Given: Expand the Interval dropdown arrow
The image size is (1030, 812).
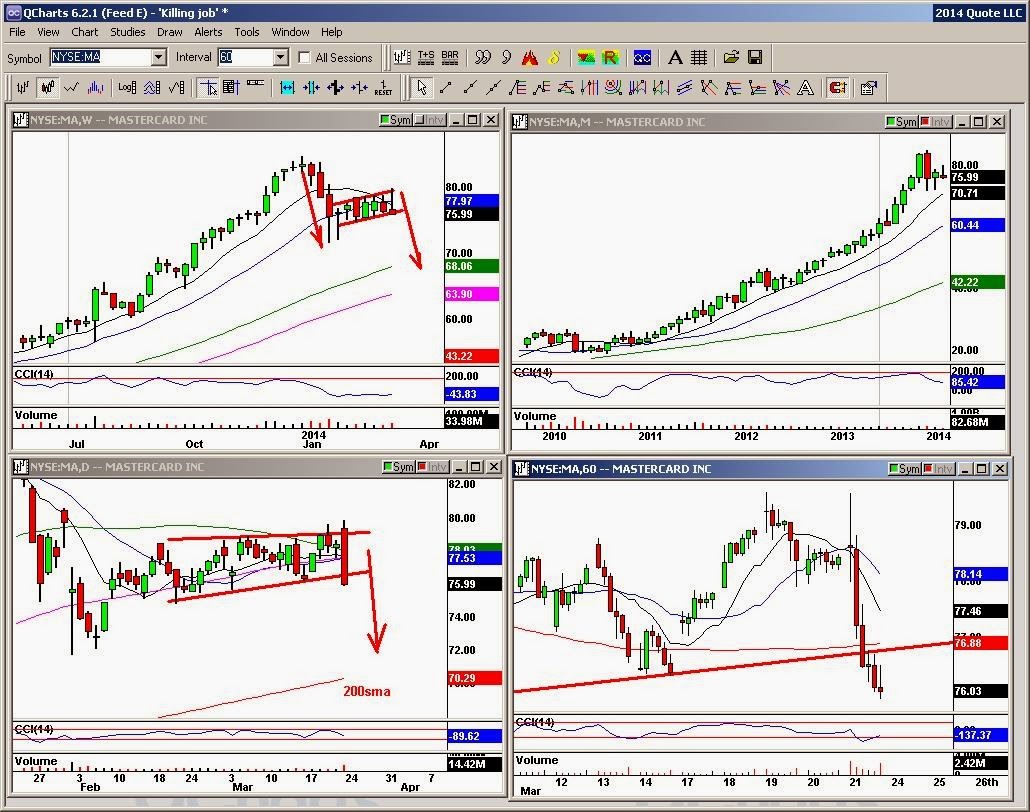Looking at the screenshot, I should [x=280, y=58].
